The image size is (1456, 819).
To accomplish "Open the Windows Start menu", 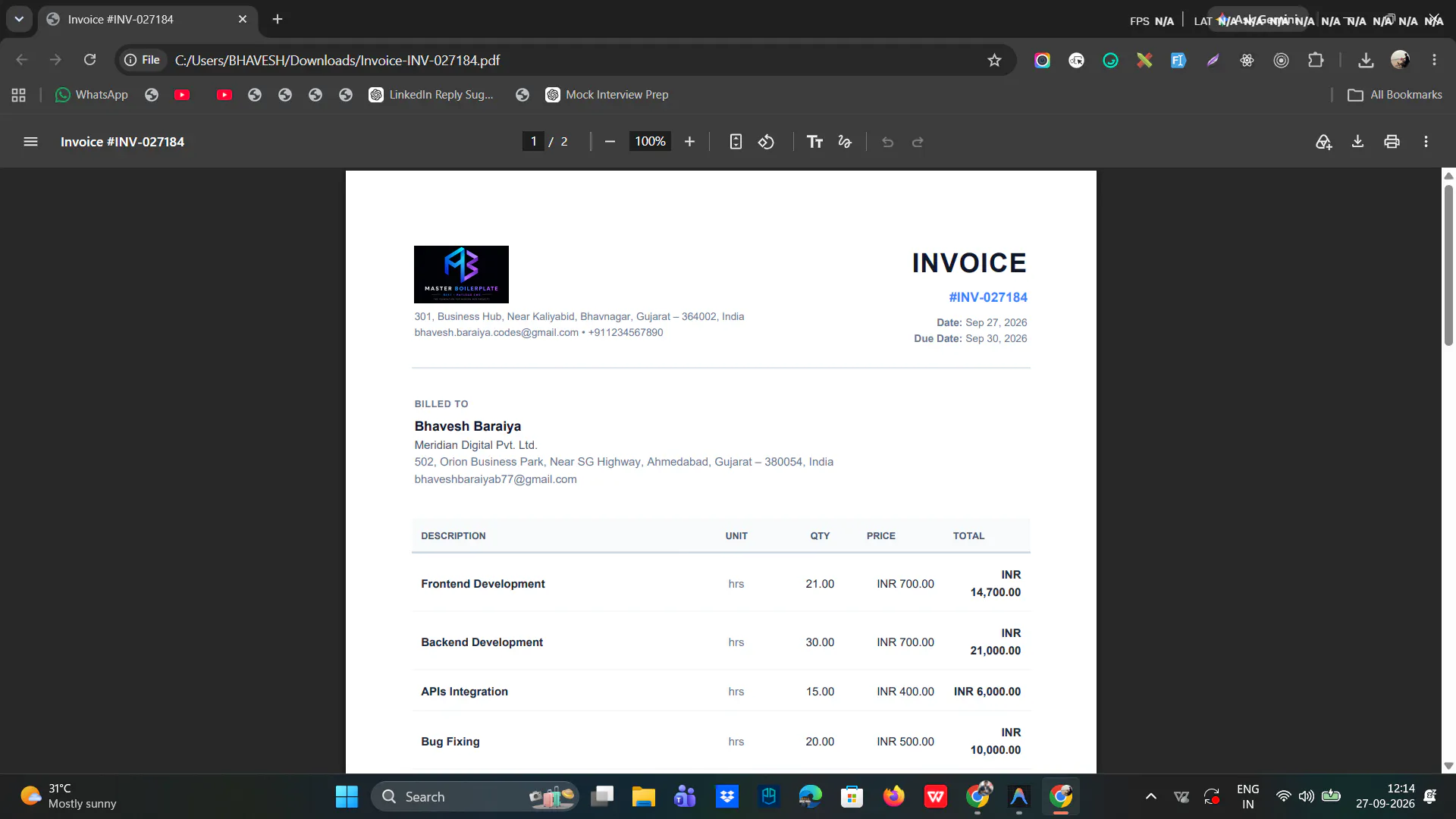I will pyautogui.click(x=347, y=796).
